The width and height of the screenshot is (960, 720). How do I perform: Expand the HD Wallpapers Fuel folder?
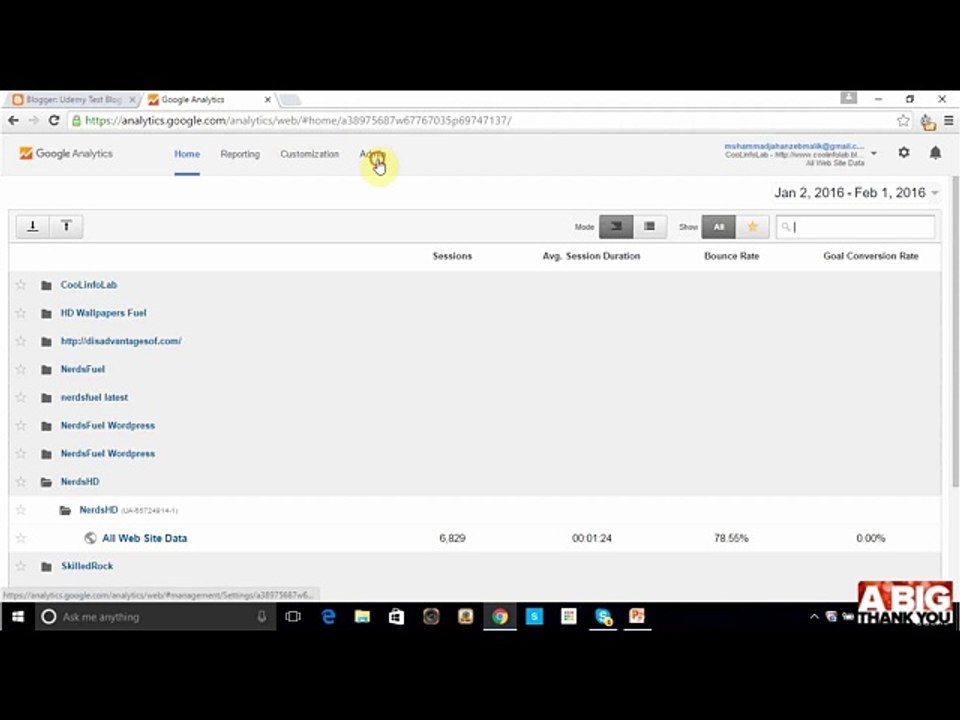click(46, 313)
